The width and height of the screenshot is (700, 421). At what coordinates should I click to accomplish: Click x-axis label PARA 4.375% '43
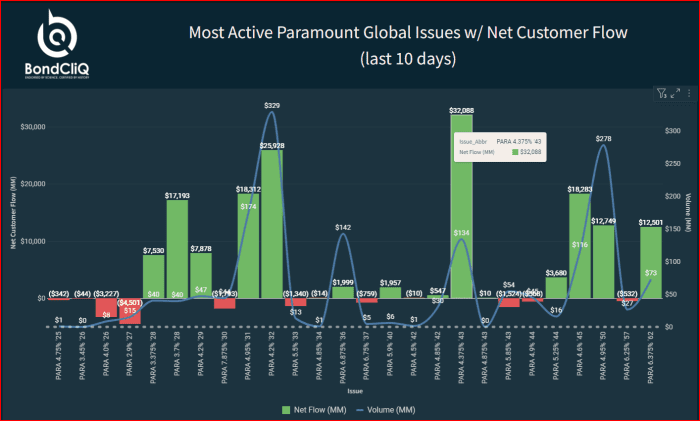click(x=462, y=357)
